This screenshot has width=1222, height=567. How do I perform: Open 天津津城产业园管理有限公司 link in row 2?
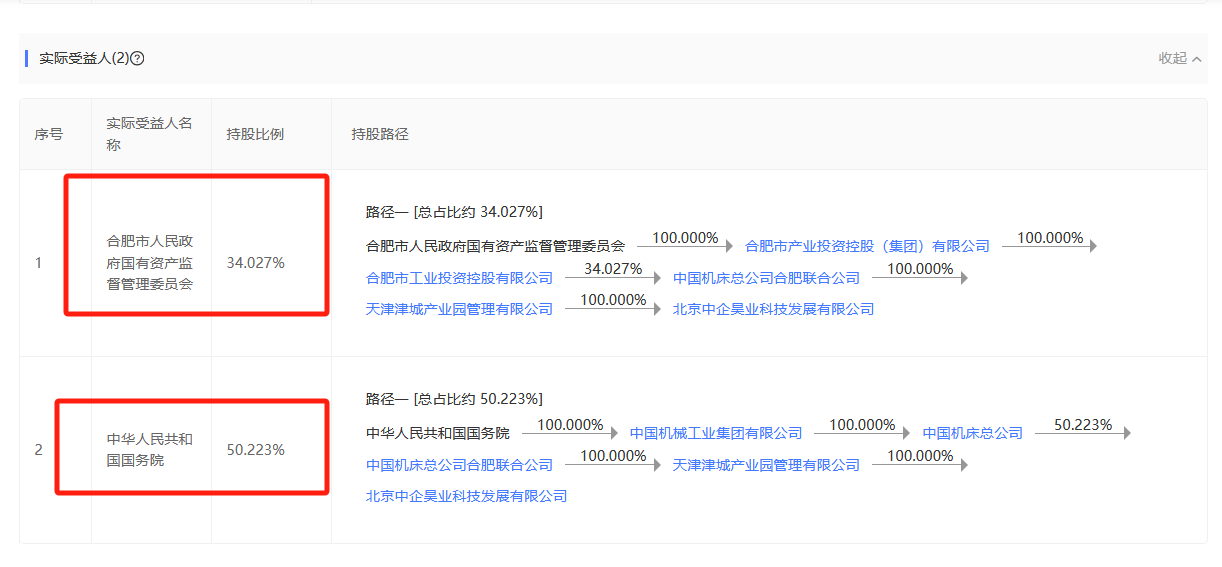click(x=766, y=465)
